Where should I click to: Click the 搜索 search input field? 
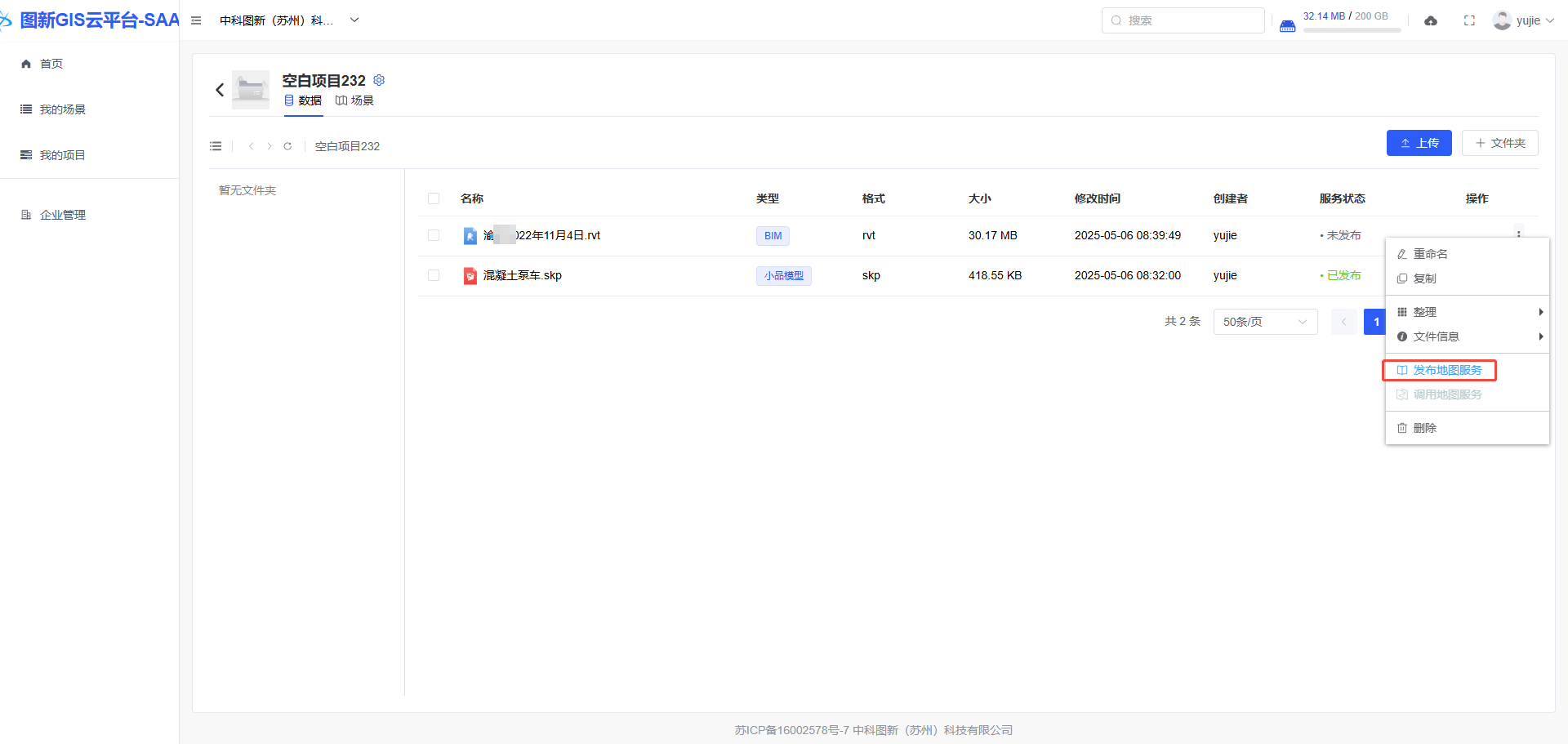(1183, 20)
